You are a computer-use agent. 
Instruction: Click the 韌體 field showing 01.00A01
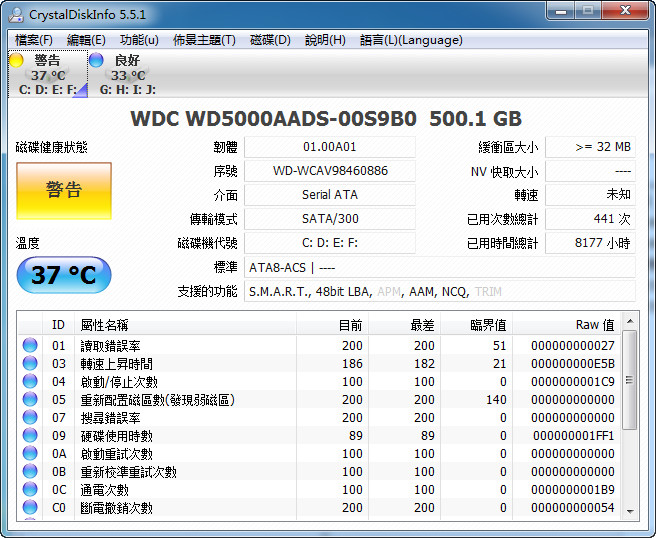(x=330, y=147)
